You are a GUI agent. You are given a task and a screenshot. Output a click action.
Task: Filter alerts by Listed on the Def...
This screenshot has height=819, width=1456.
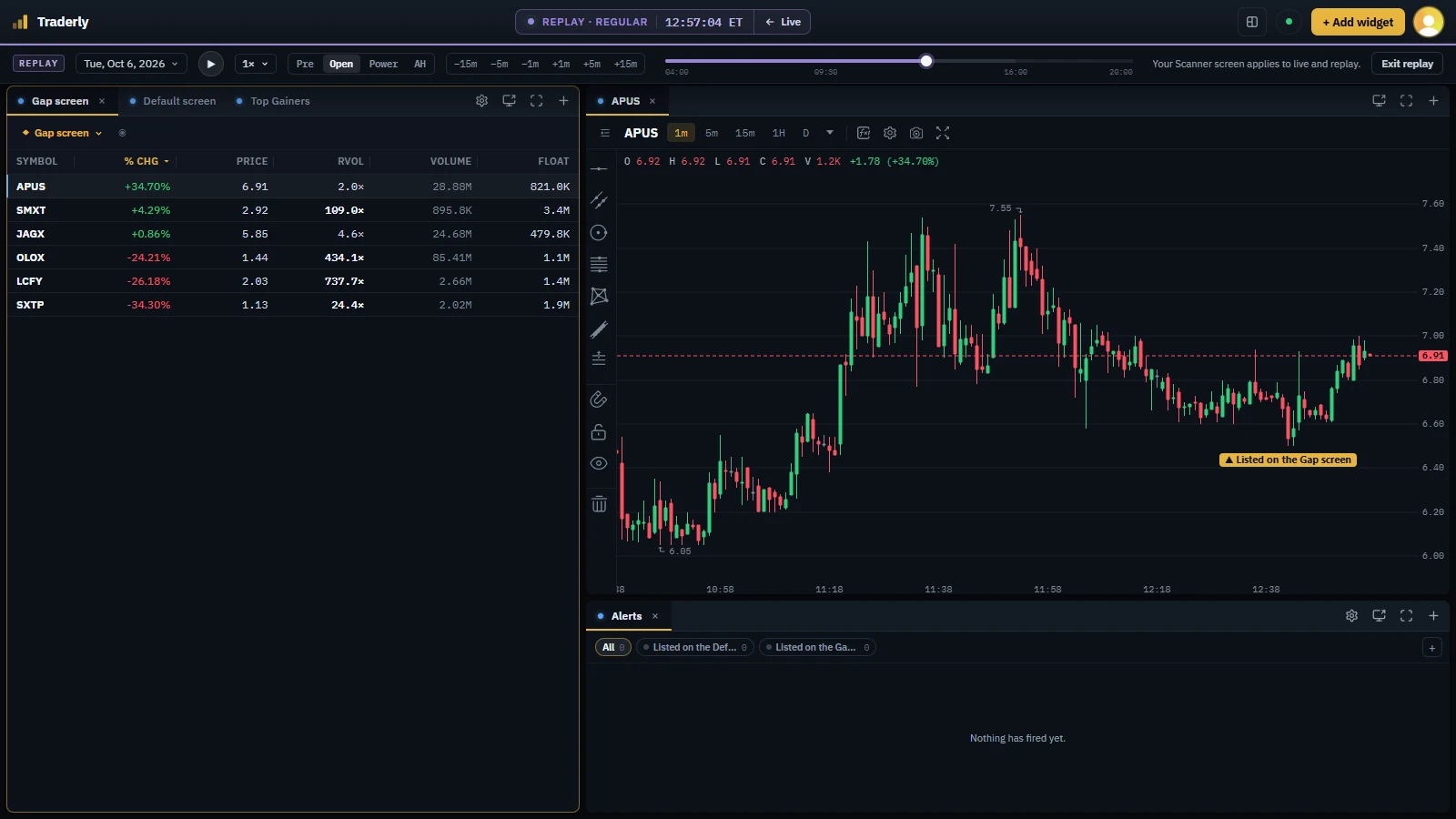[x=695, y=648]
